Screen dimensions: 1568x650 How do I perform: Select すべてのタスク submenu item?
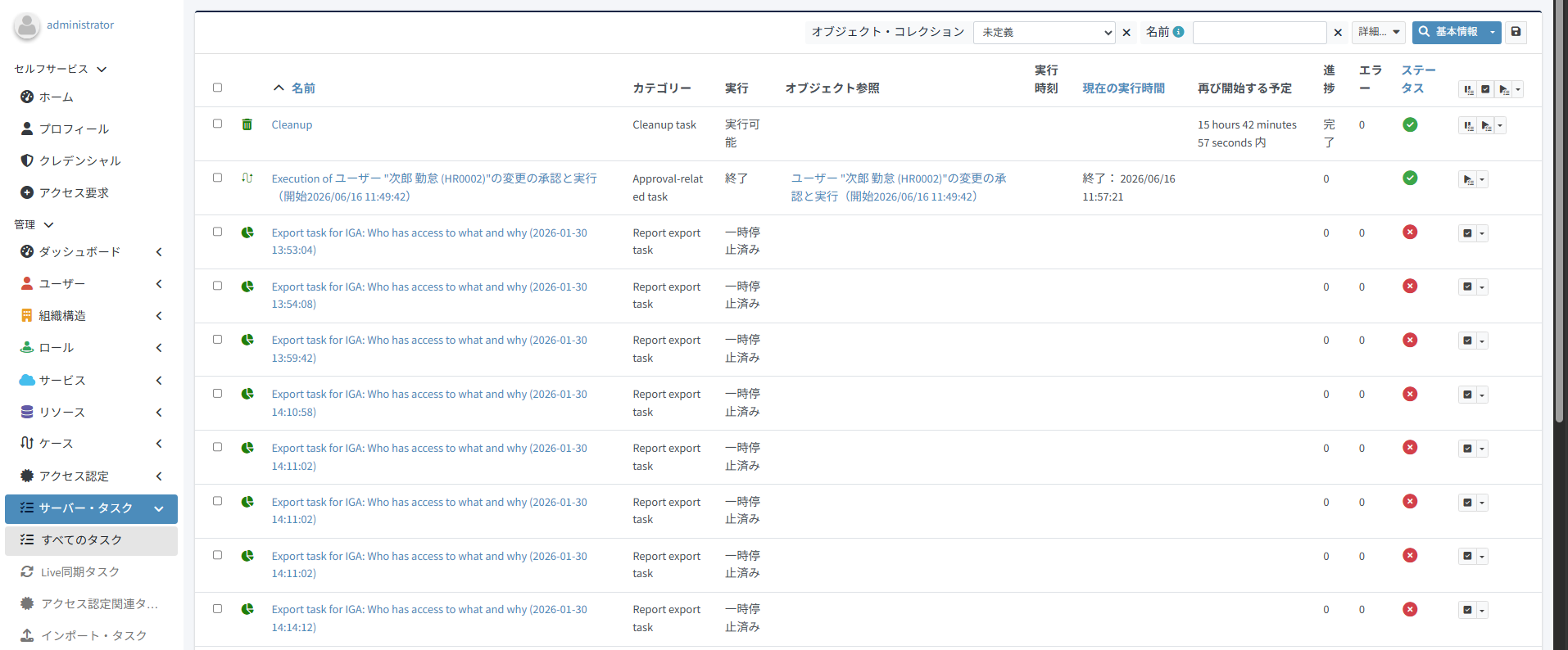click(x=91, y=540)
